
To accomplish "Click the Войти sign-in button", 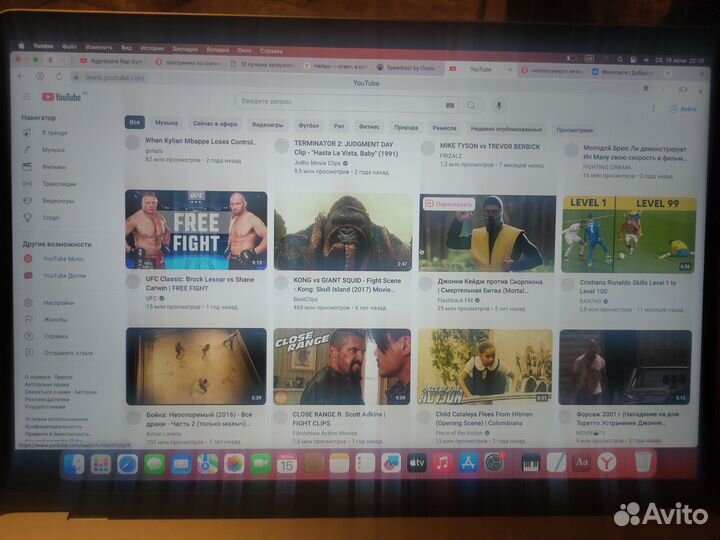I will 683,109.
